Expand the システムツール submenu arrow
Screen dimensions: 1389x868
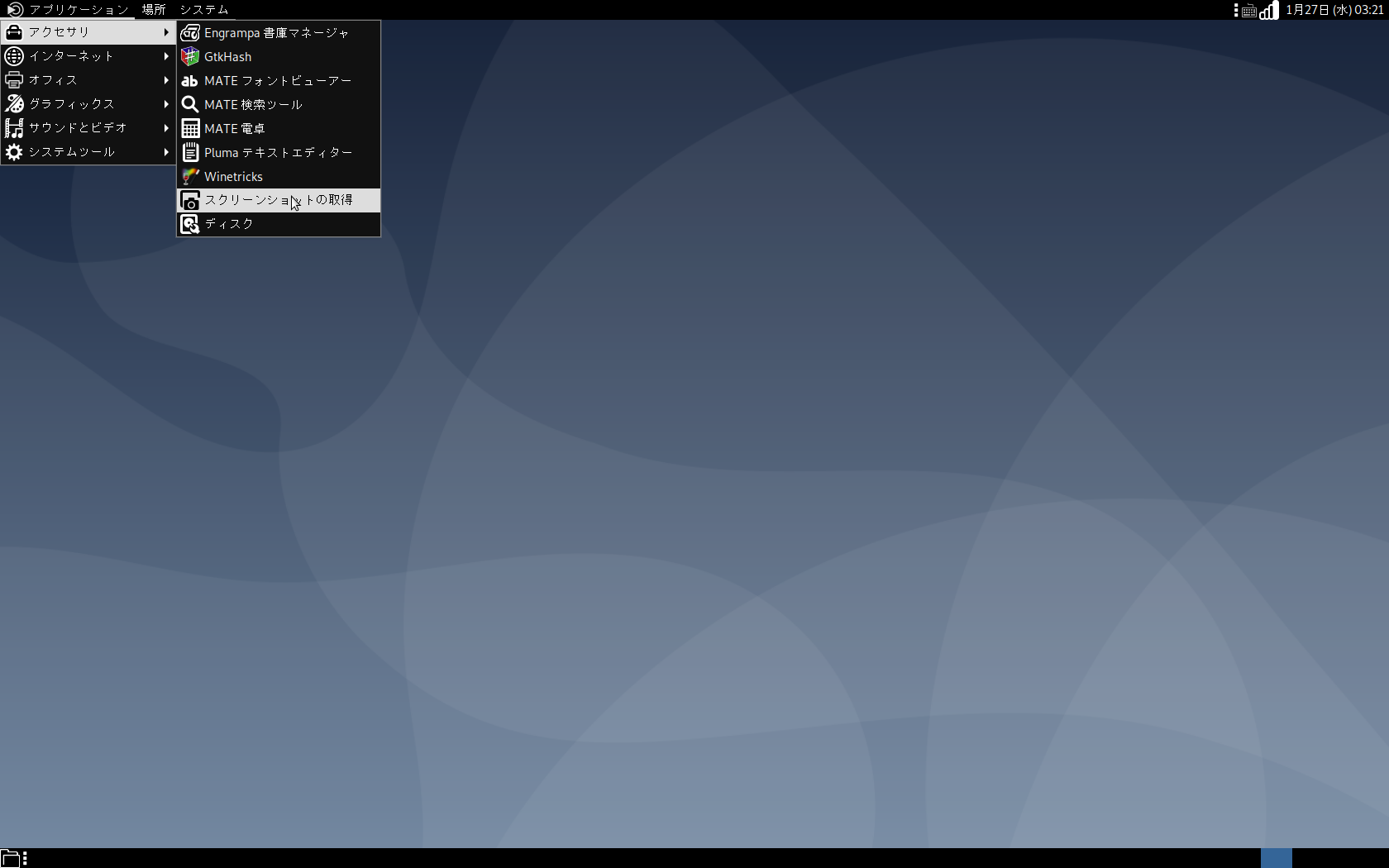(166, 152)
